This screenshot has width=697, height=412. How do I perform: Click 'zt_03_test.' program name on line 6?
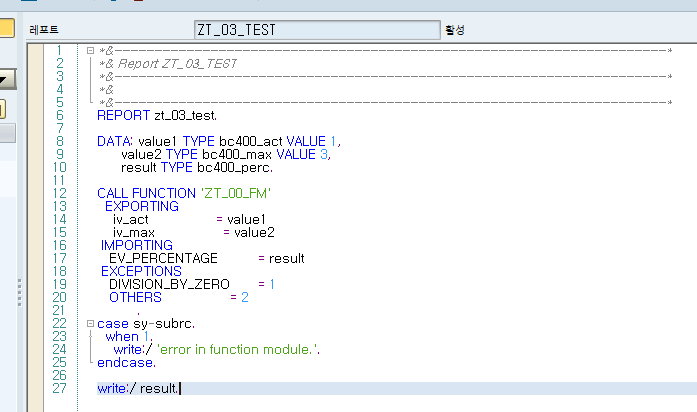click(185, 116)
